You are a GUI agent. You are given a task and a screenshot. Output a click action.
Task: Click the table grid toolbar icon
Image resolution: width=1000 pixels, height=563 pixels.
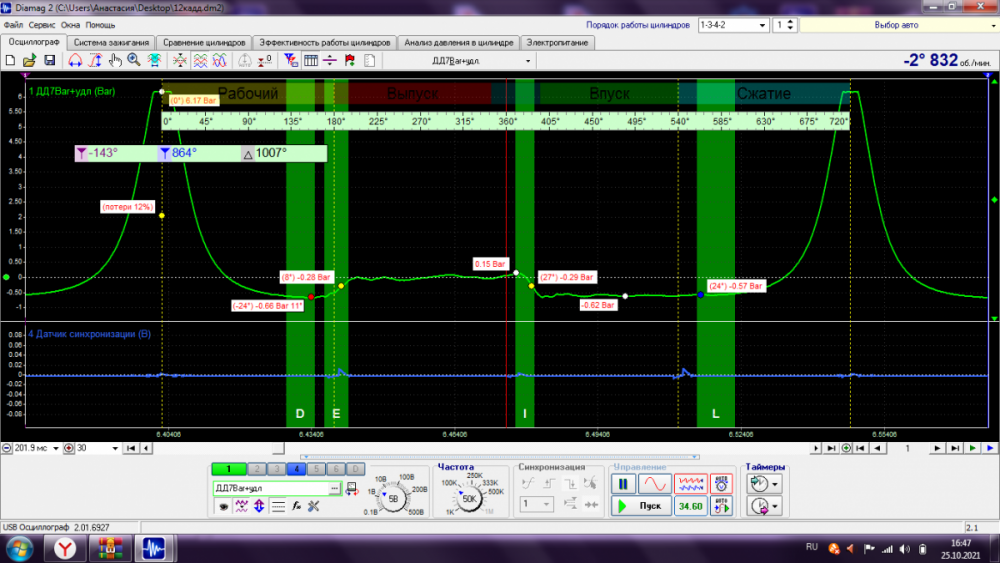pyautogui.click(x=311, y=61)
